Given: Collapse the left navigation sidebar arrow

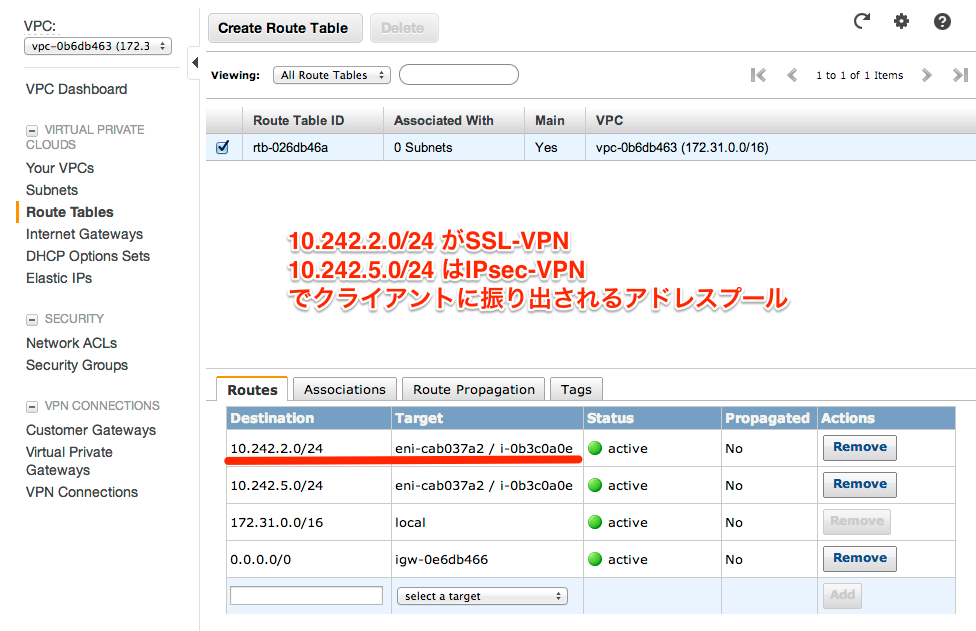Looking at the screenshot, I should click(194, 64).
